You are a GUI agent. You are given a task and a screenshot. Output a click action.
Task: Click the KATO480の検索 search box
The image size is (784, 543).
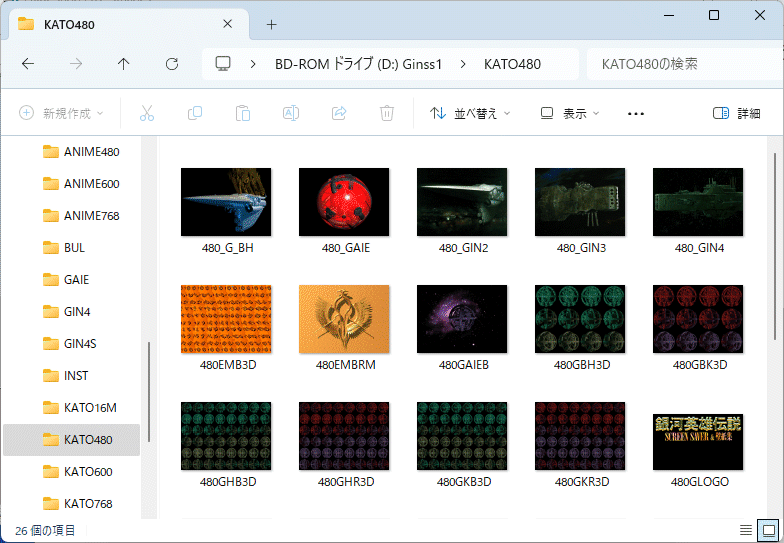[x=685, y=64]
